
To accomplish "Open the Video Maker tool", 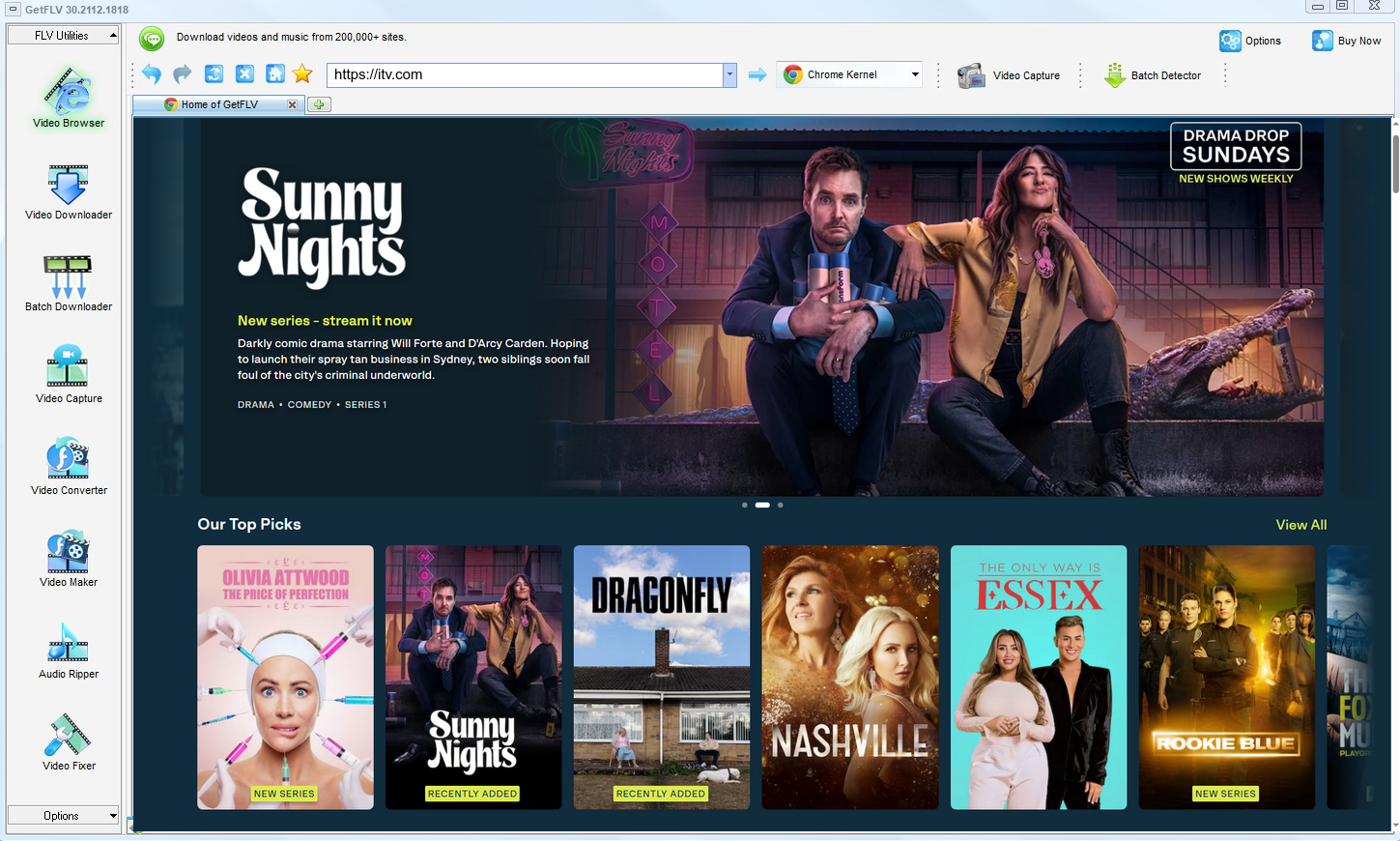I will [68, 558].
